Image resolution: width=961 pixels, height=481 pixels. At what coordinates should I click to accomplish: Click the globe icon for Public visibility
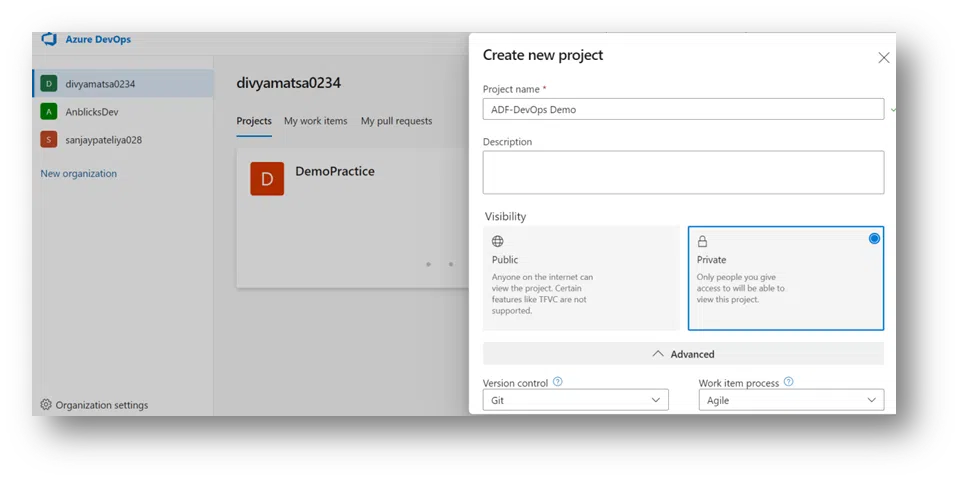pyautogui.click(x=498, y=242)
